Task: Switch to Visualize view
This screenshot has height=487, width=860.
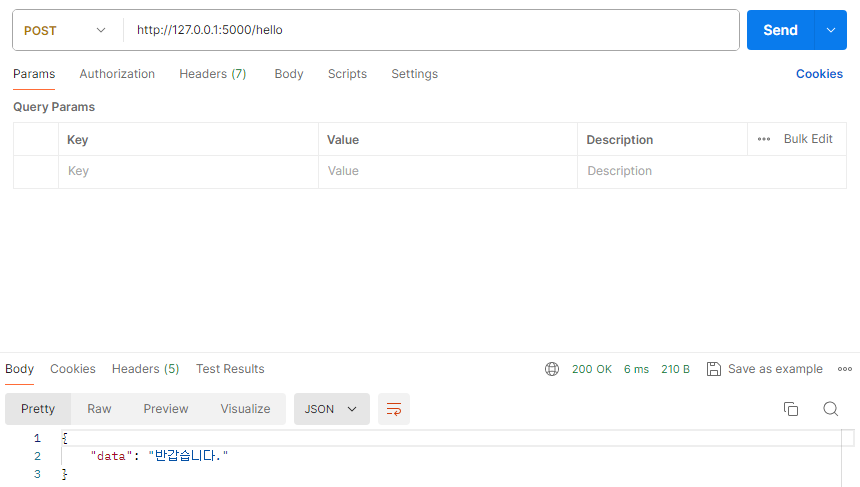Action: click(x=245, y=409)
